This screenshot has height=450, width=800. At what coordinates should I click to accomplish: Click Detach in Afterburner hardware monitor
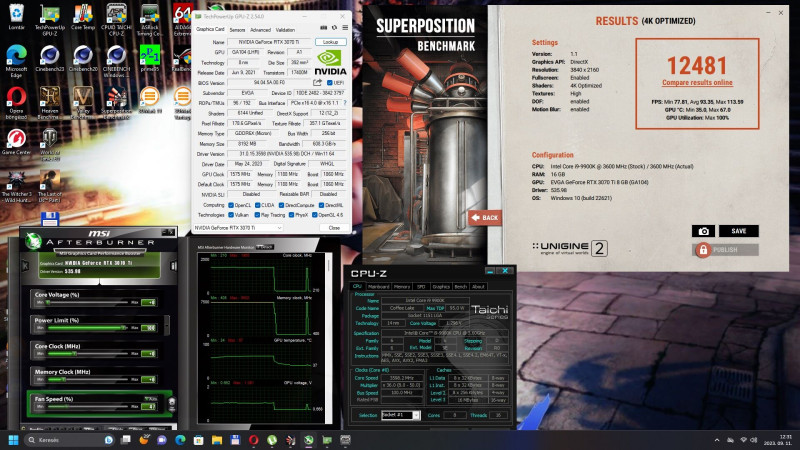[265, 247]
